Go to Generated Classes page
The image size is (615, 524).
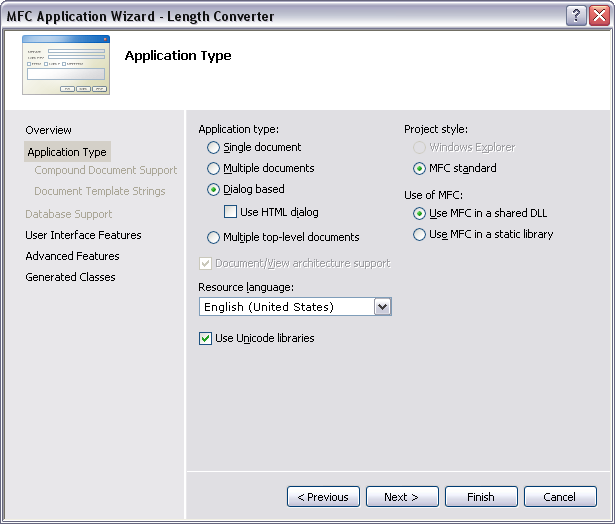pyautogui.click(x=70, y=277)
